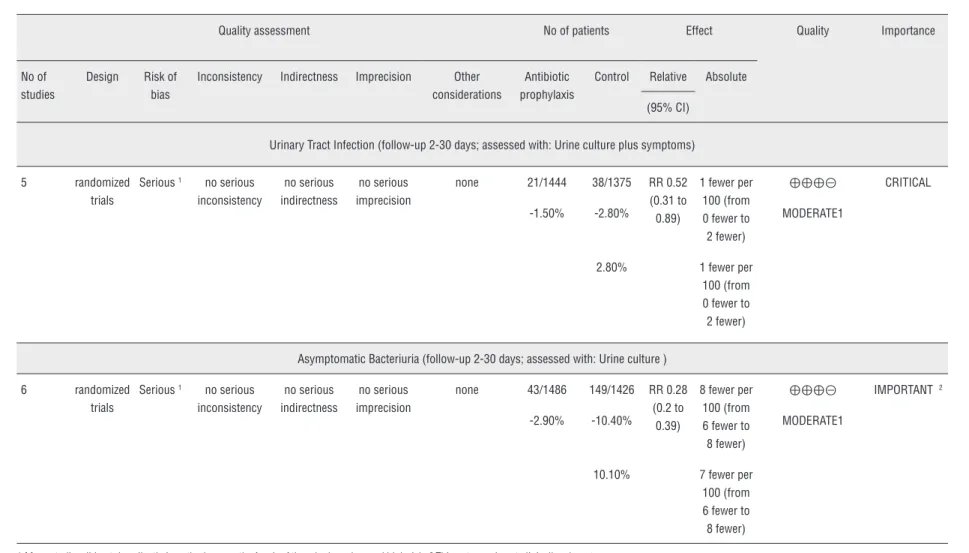Select the Risk of bias column header
Viewport: 969px width, 553px height.
160,85
